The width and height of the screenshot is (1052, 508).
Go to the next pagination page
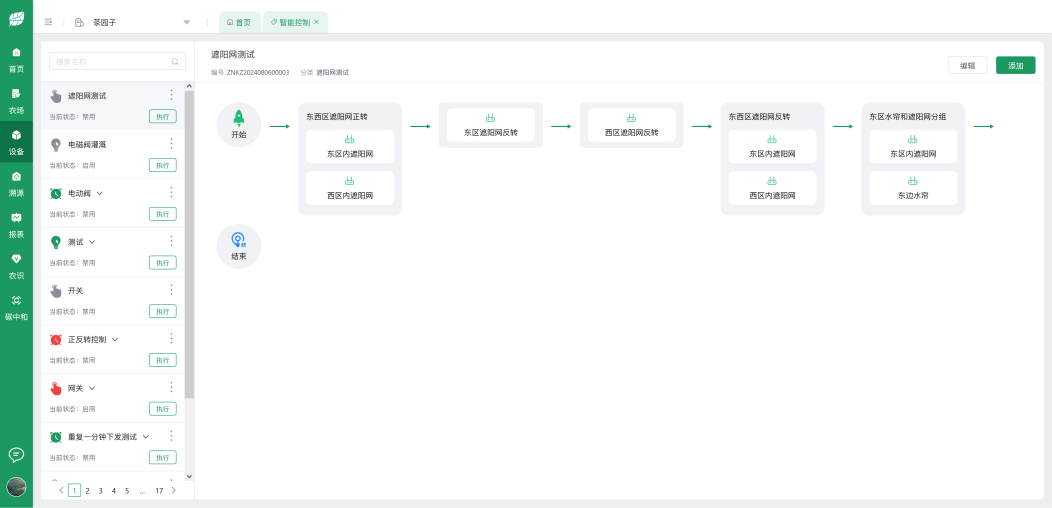point(174,491)
